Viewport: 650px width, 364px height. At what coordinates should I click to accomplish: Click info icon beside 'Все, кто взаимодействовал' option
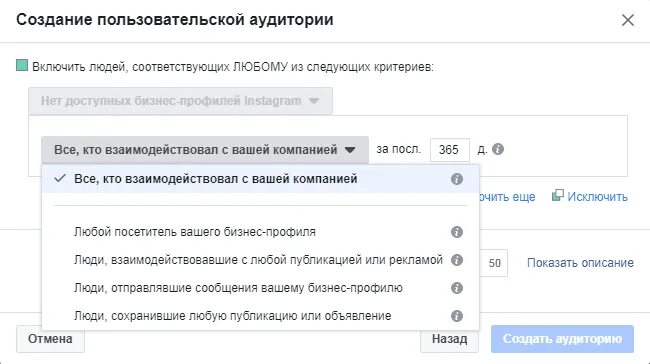(456, 179)
